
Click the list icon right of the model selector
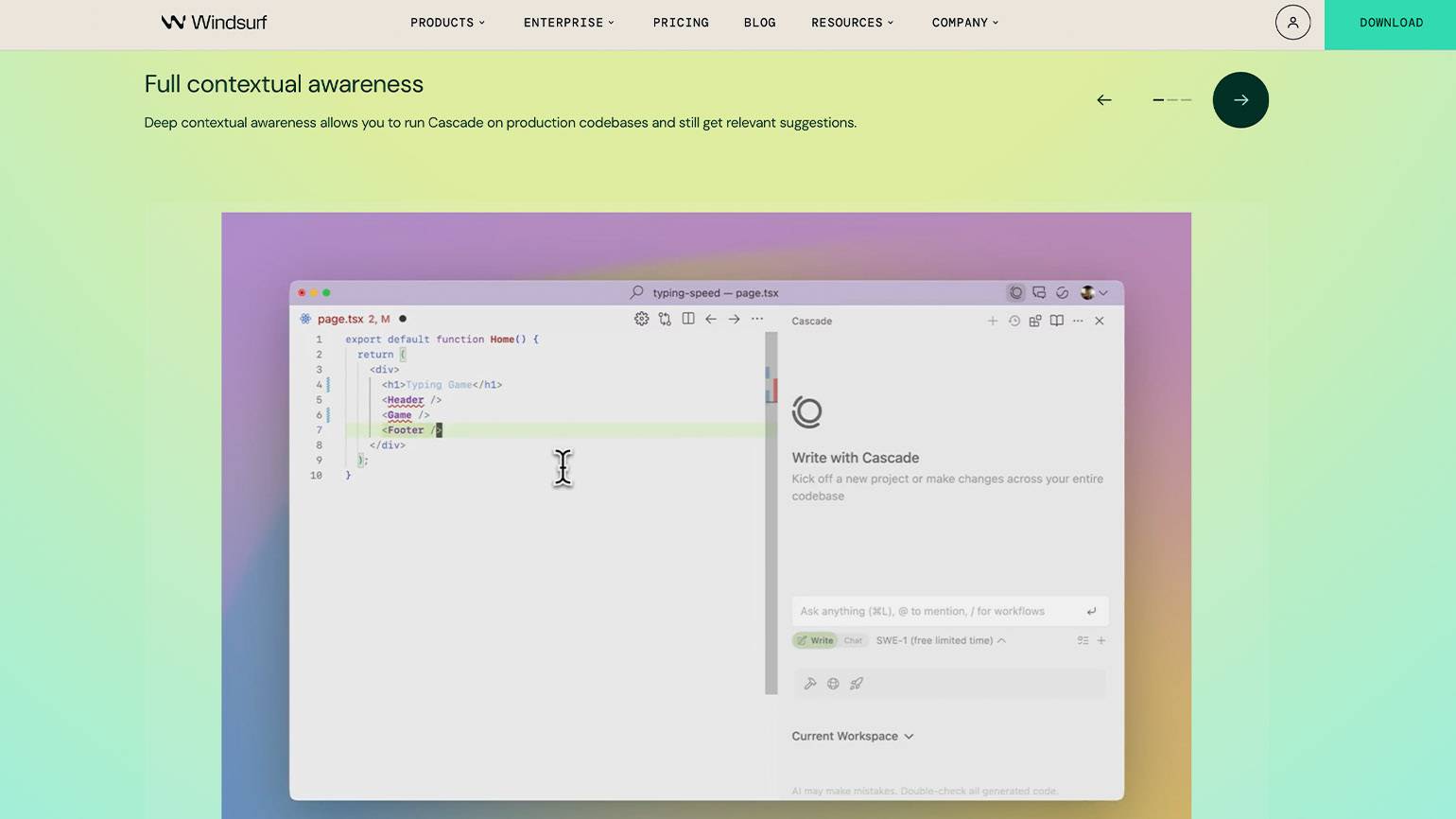(x=1083, y=641)
